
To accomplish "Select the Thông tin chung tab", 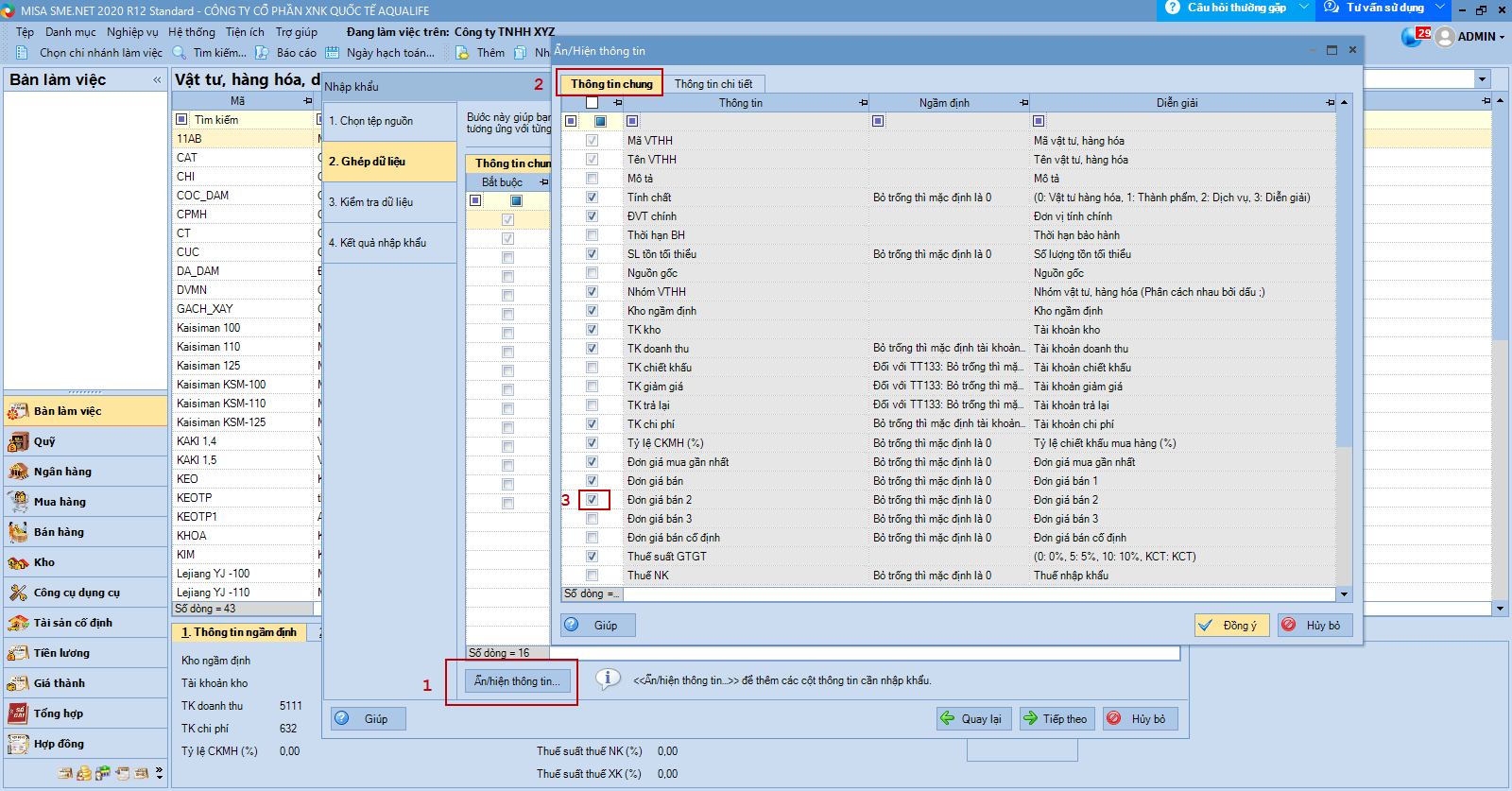I will (610, 84).
